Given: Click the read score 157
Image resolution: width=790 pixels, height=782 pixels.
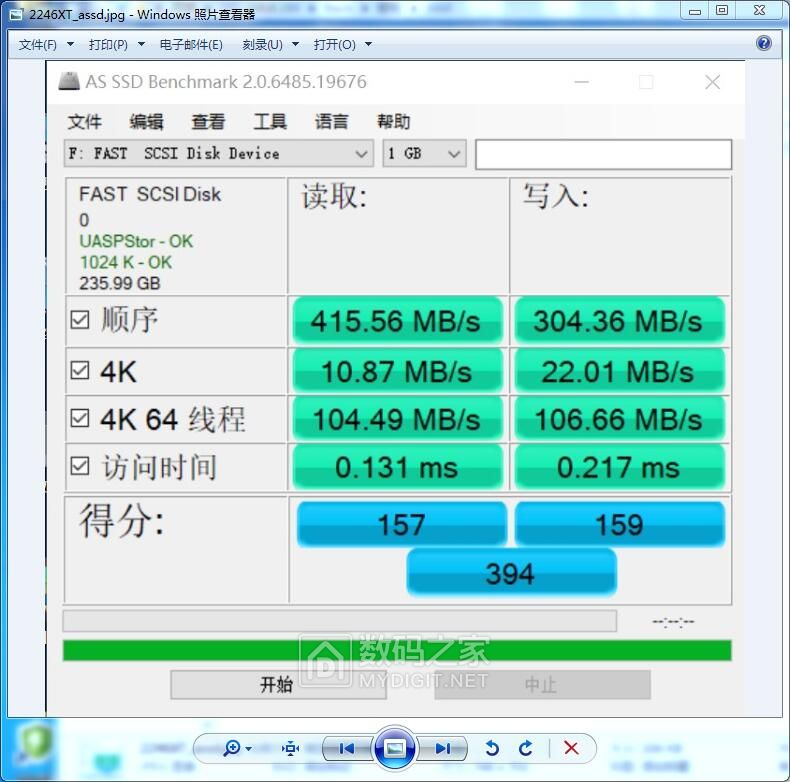Looking at the screenshot, I should point(402,524).
